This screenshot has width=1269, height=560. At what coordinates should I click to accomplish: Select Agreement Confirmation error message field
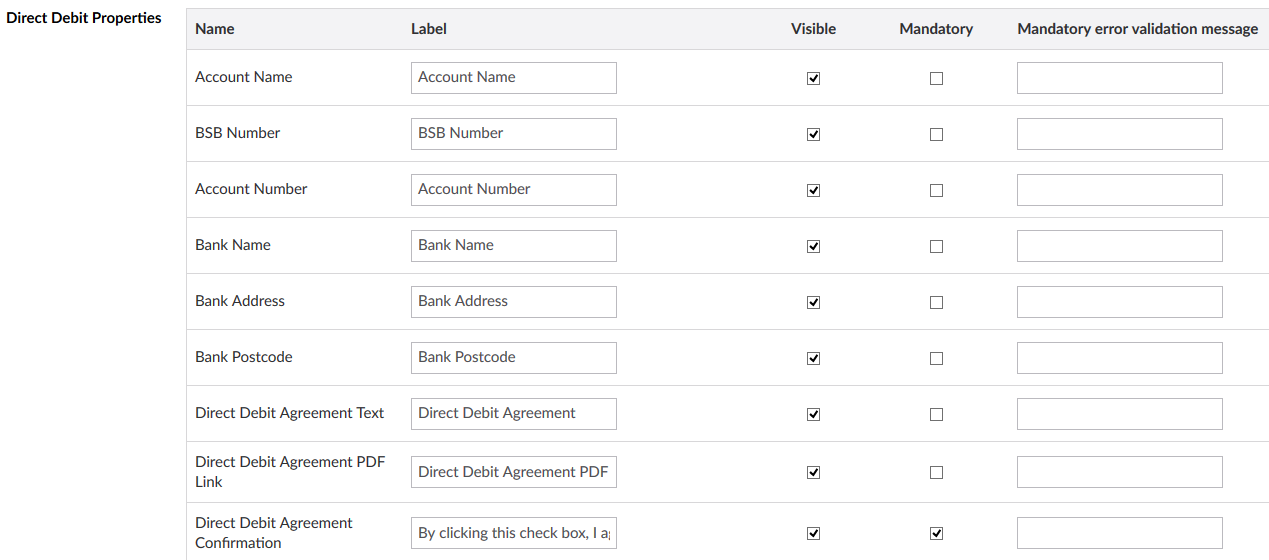coord(1119,533)
